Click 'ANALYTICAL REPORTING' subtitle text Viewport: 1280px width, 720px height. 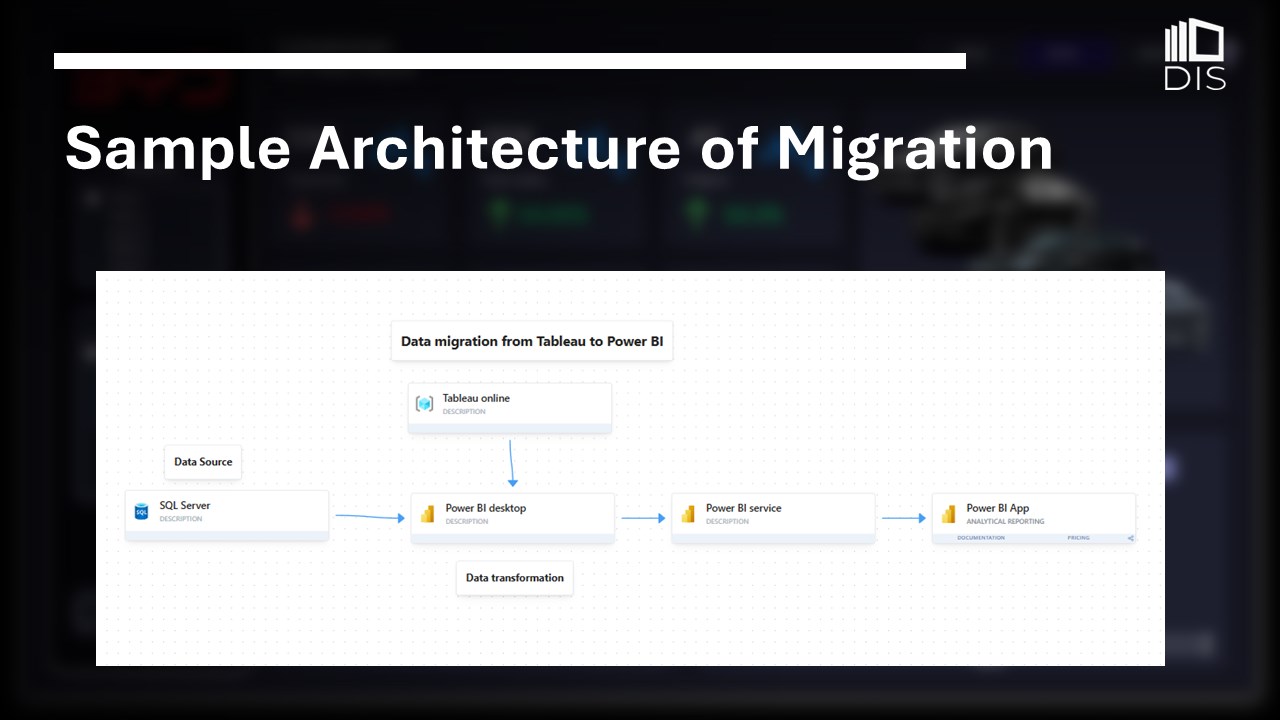(1005, 521)
